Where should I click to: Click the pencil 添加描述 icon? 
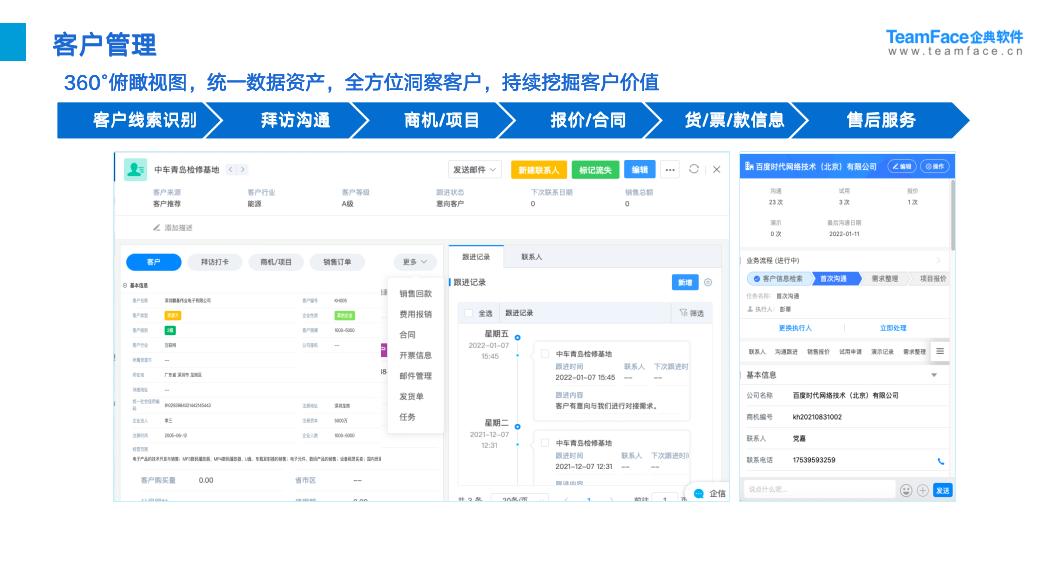(157, 228)
